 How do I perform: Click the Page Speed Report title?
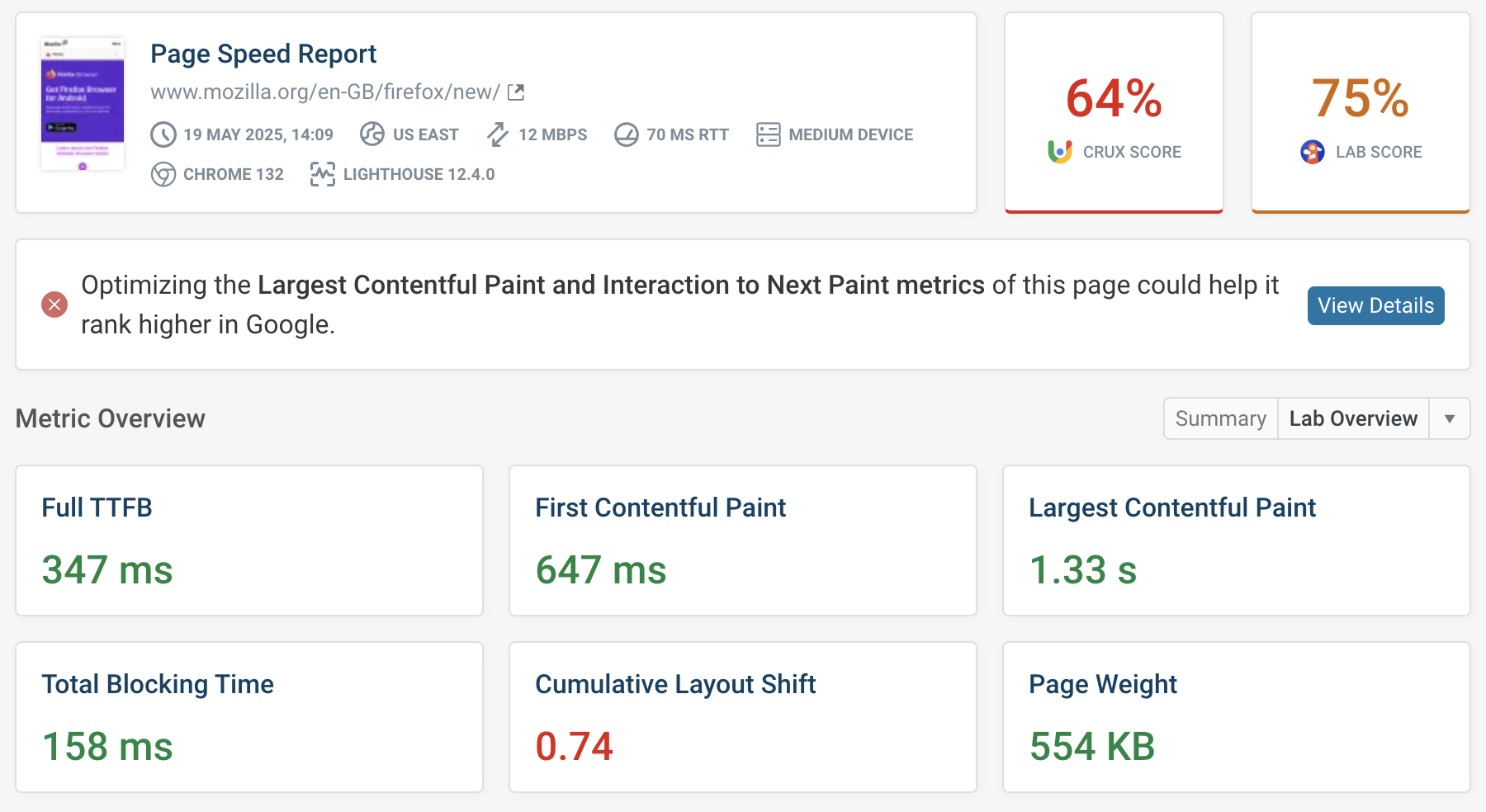pos(263,54)
